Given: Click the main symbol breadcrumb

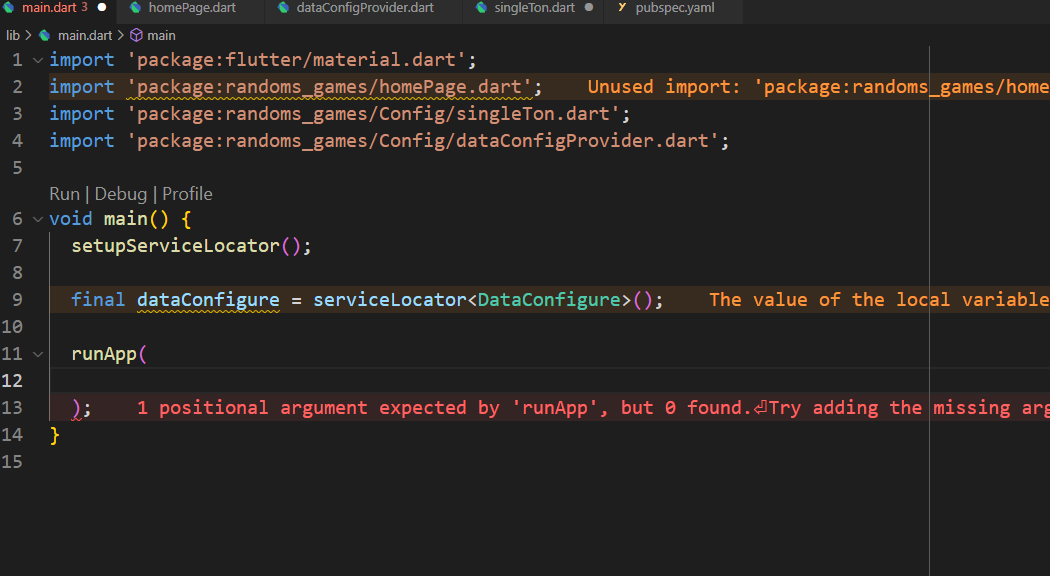Looking at the screenshot, I should [x=161, y=35].
